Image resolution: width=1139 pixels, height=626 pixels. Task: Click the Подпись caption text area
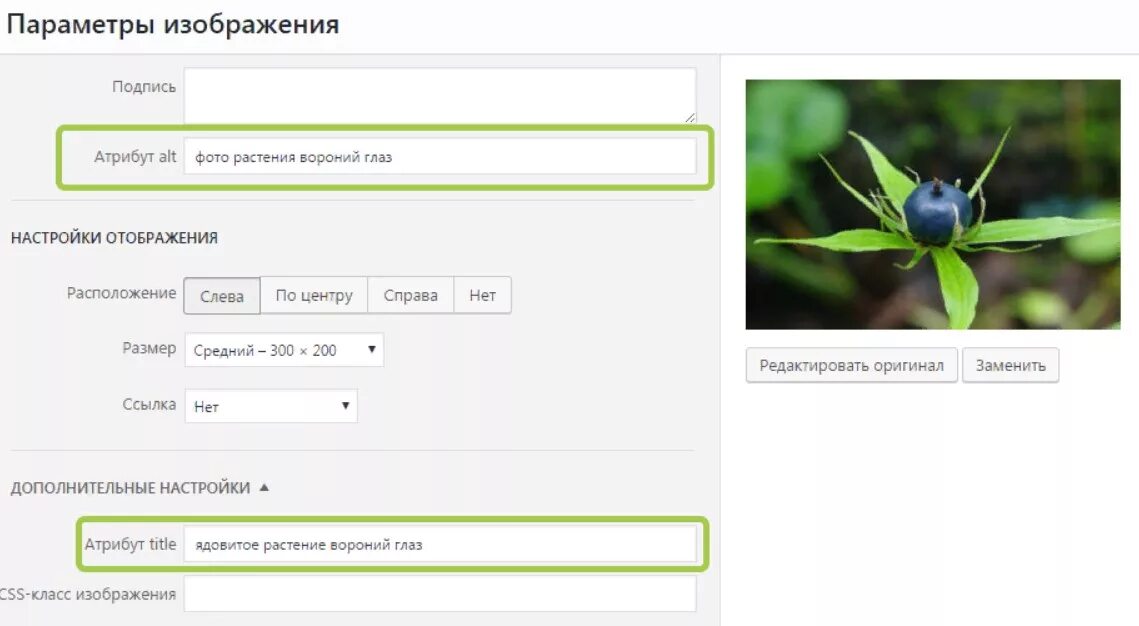[x=440, y=95]
